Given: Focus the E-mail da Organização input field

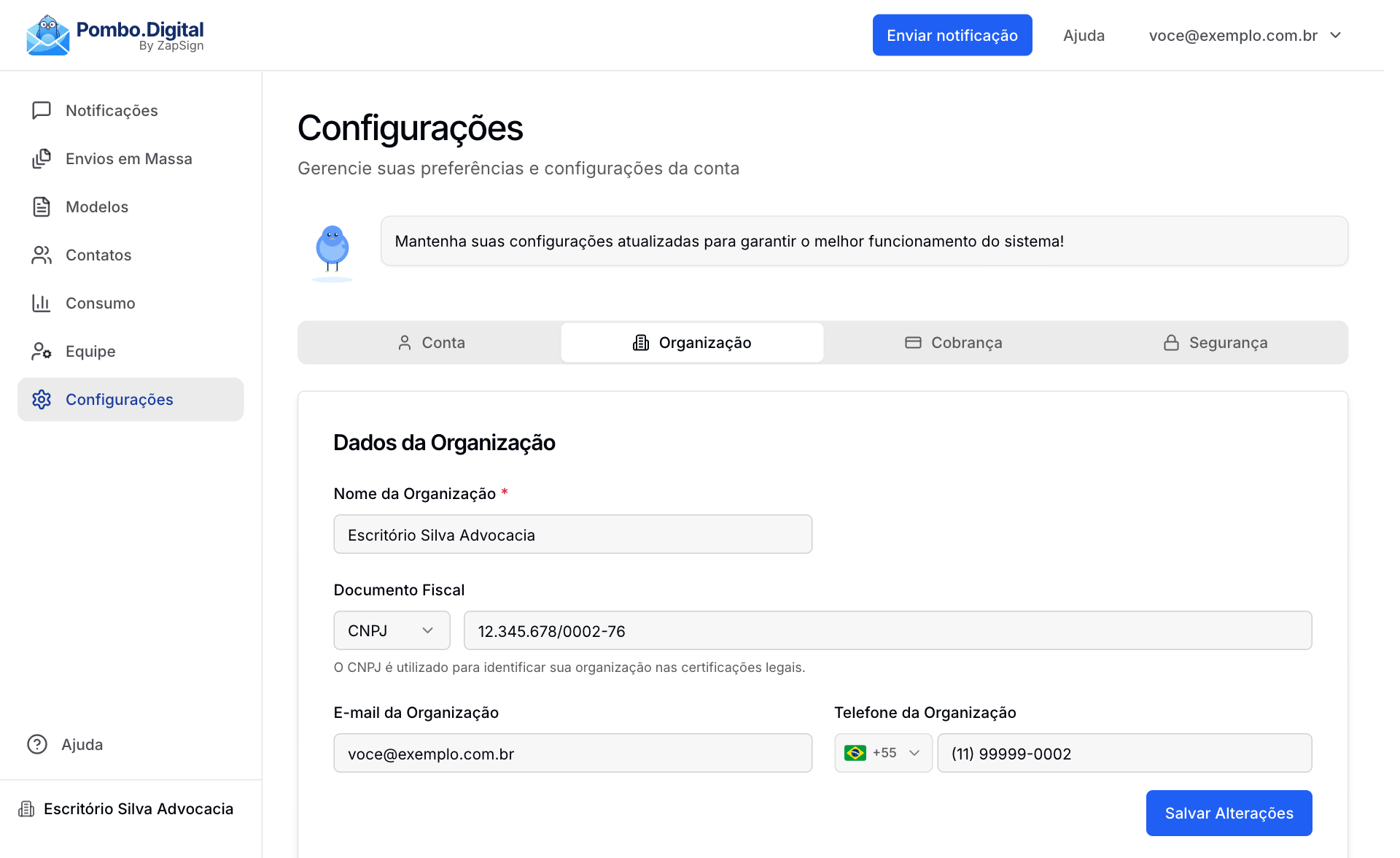Looking at the screenshot, I should click(x=572, y=753).
